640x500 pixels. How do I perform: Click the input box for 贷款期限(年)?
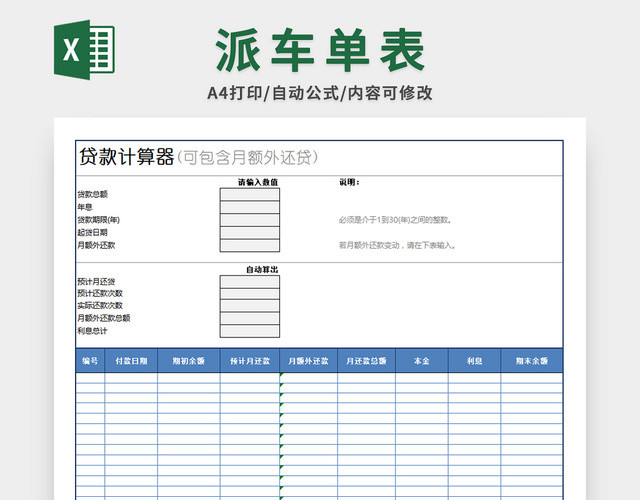250,220
